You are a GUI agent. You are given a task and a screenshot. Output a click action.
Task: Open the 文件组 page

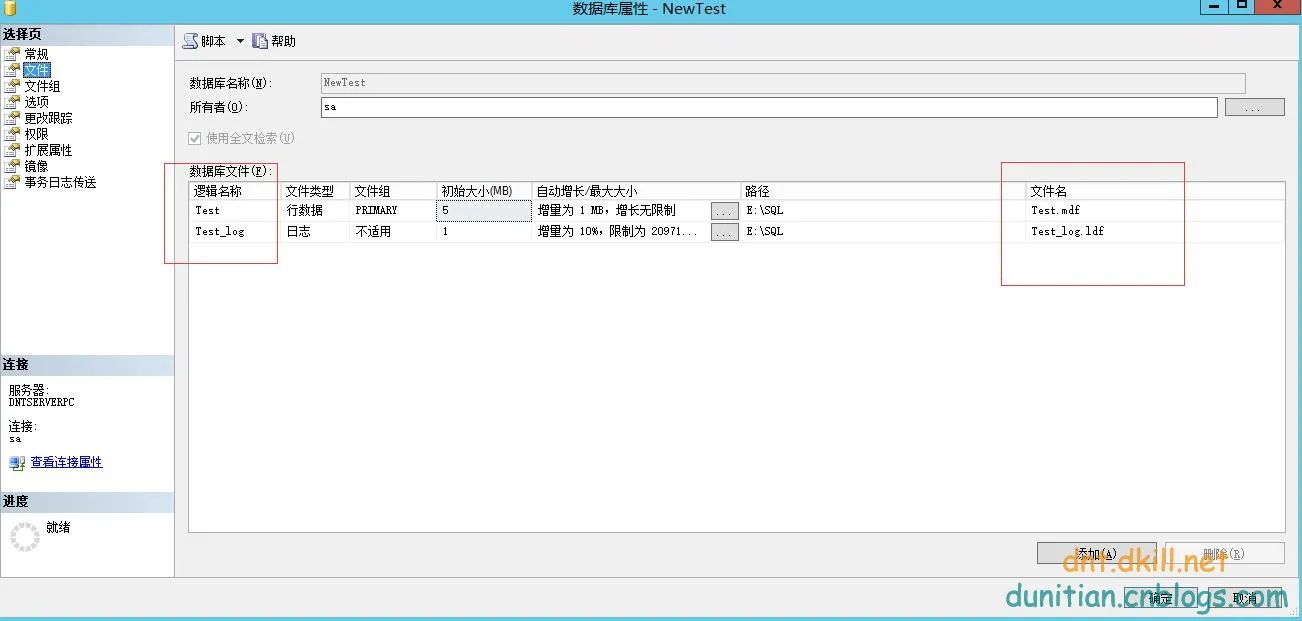pos(42,86)
